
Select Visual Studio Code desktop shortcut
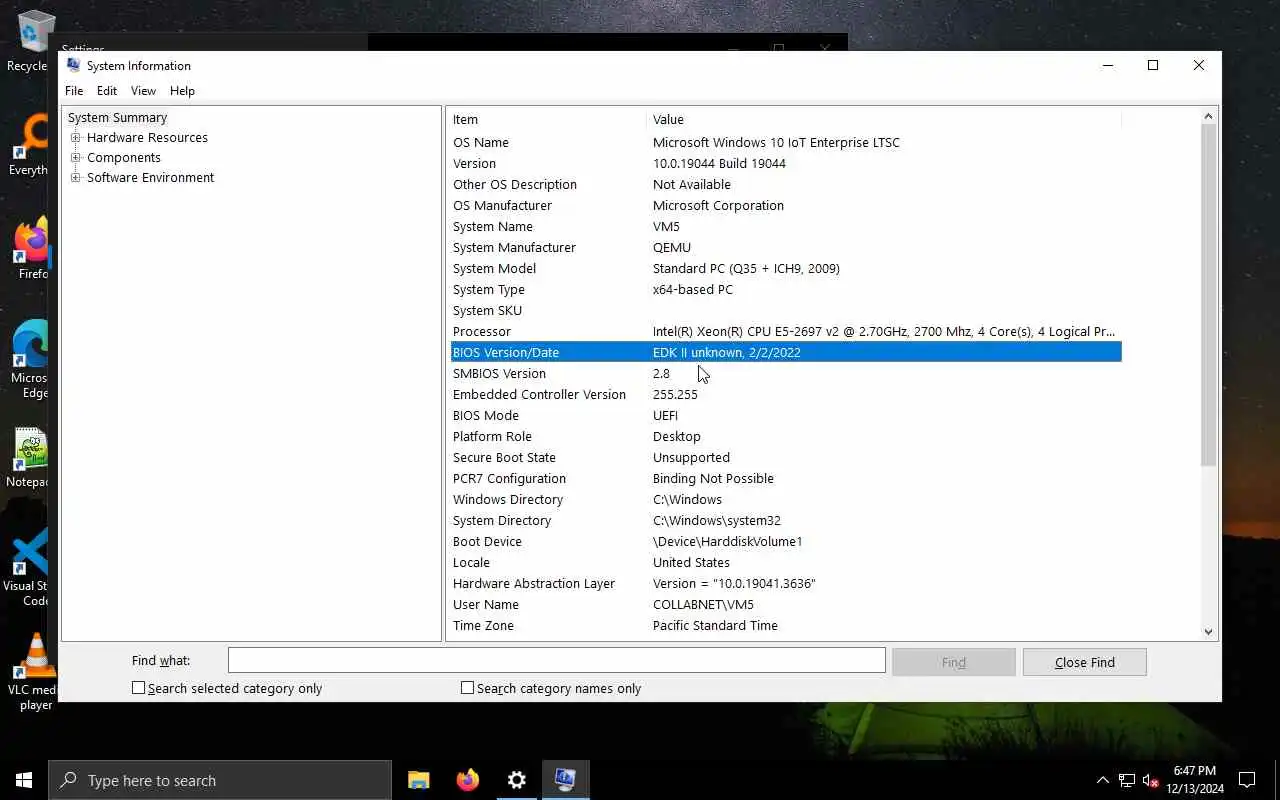point(30,566)
